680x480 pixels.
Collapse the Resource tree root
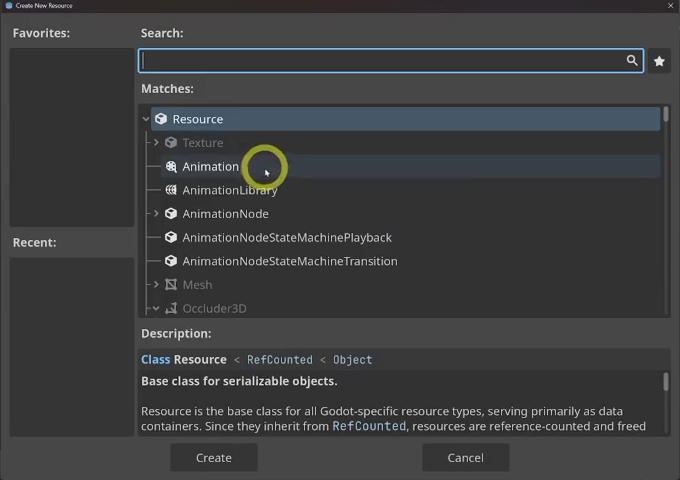click(146, 119)
